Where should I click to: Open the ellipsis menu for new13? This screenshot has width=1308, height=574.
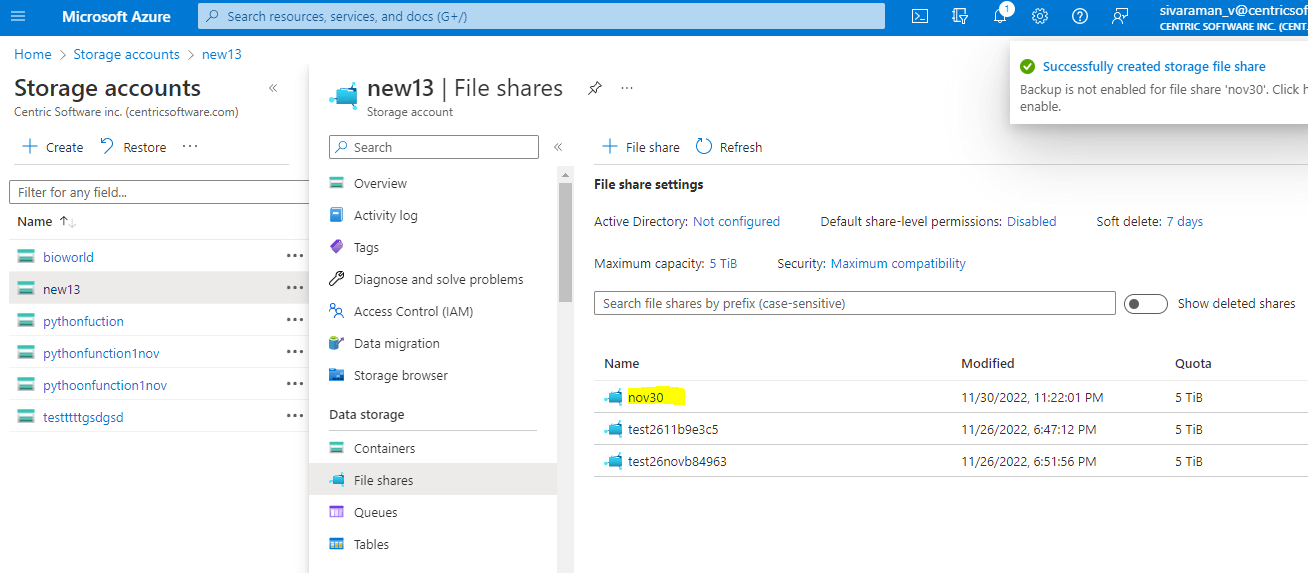[295, 288]
